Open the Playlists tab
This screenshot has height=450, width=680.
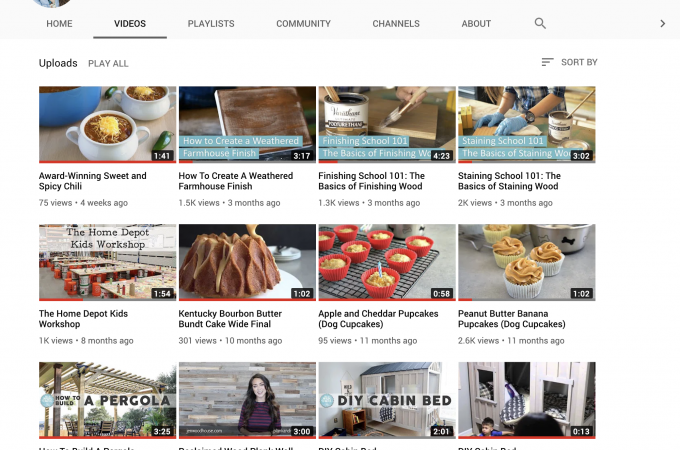click(x=210, y=23)
